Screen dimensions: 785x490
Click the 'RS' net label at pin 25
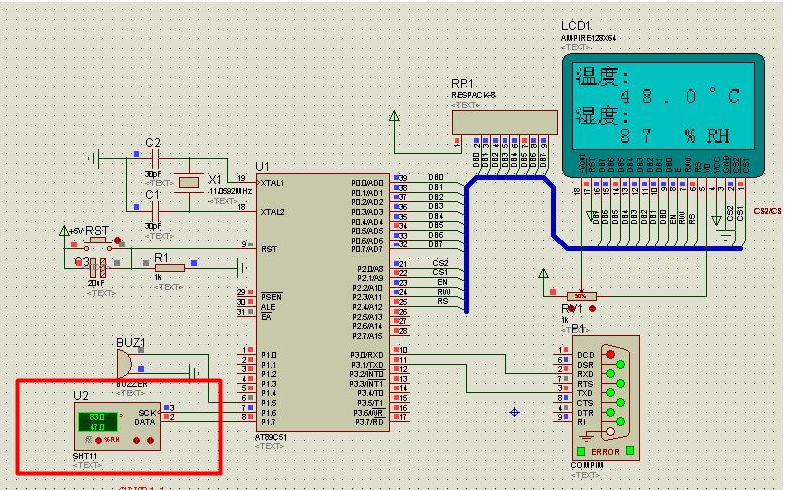[x=443, y=301]
